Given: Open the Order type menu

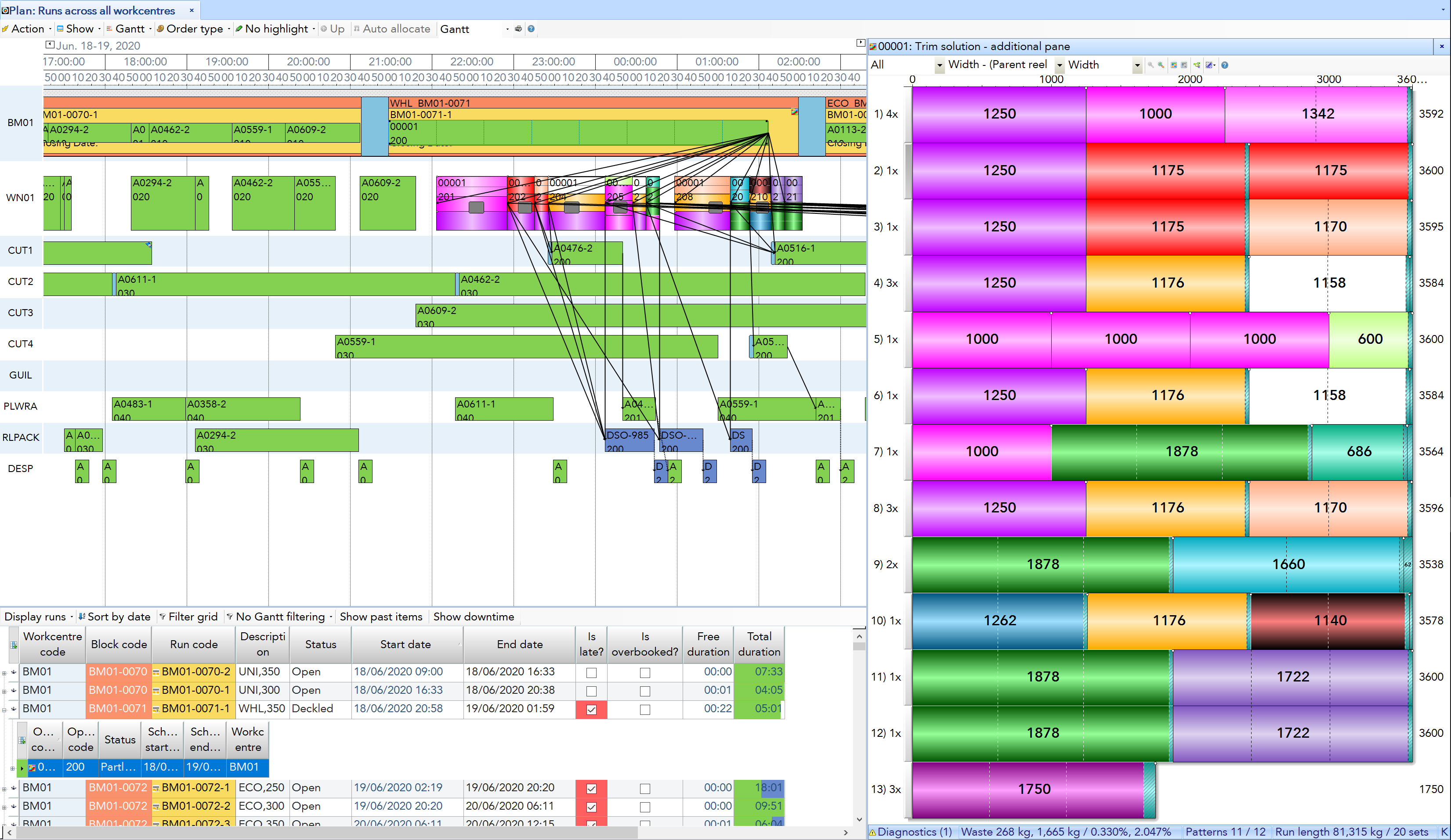Looking at the screenshot, I should (194, 29).
